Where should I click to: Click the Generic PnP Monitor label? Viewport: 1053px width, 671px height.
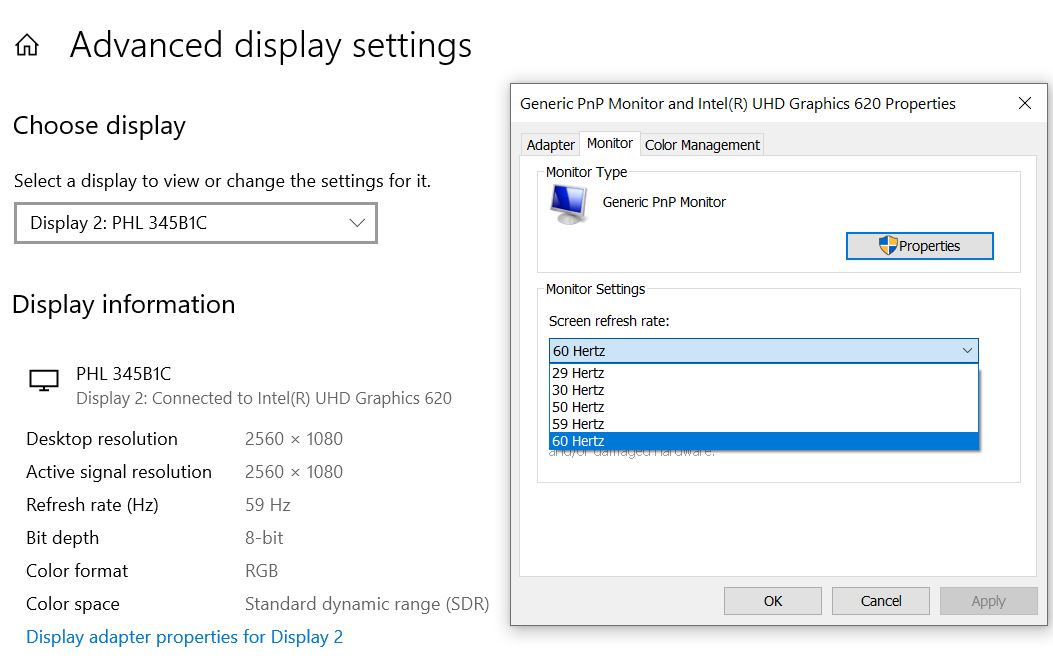pos(664,202)
